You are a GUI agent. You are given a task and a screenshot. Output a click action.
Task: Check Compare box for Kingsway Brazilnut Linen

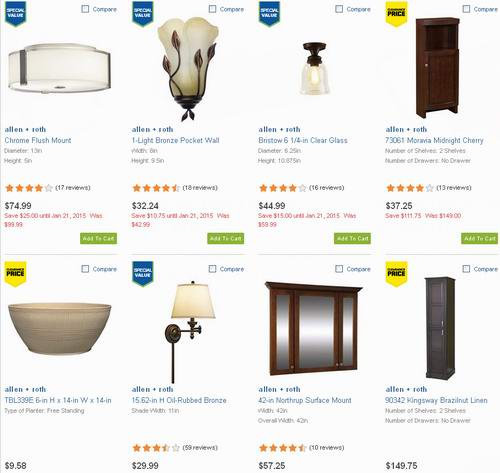[x=466, y=269]
